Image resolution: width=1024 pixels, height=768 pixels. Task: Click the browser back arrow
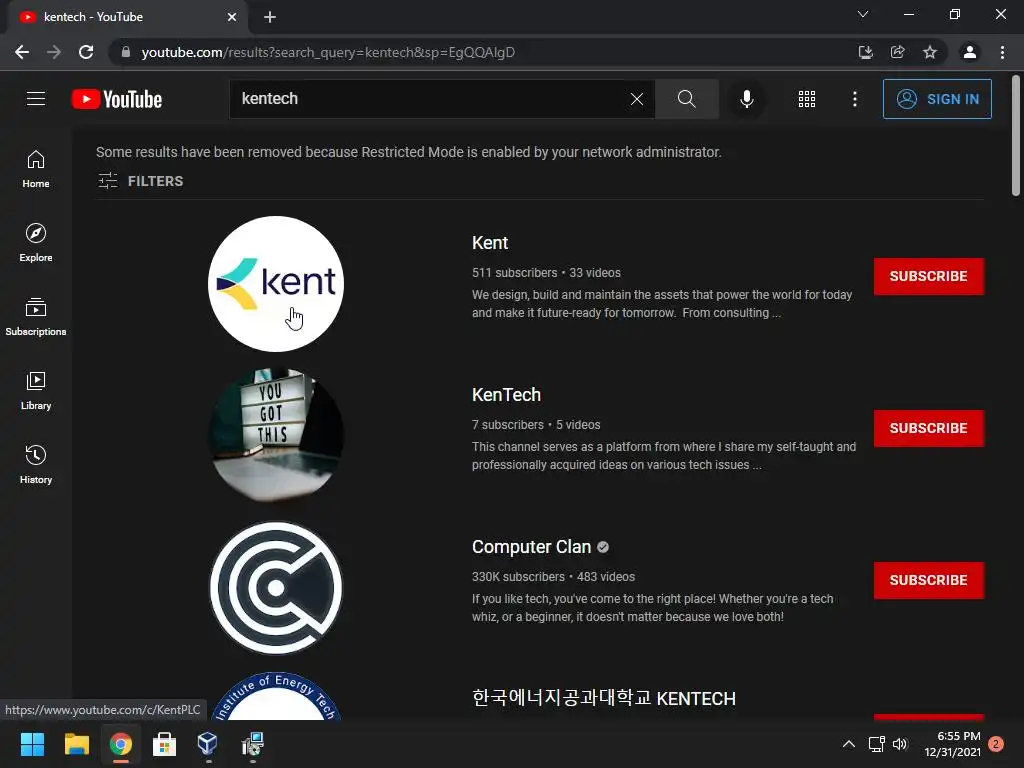22,52
